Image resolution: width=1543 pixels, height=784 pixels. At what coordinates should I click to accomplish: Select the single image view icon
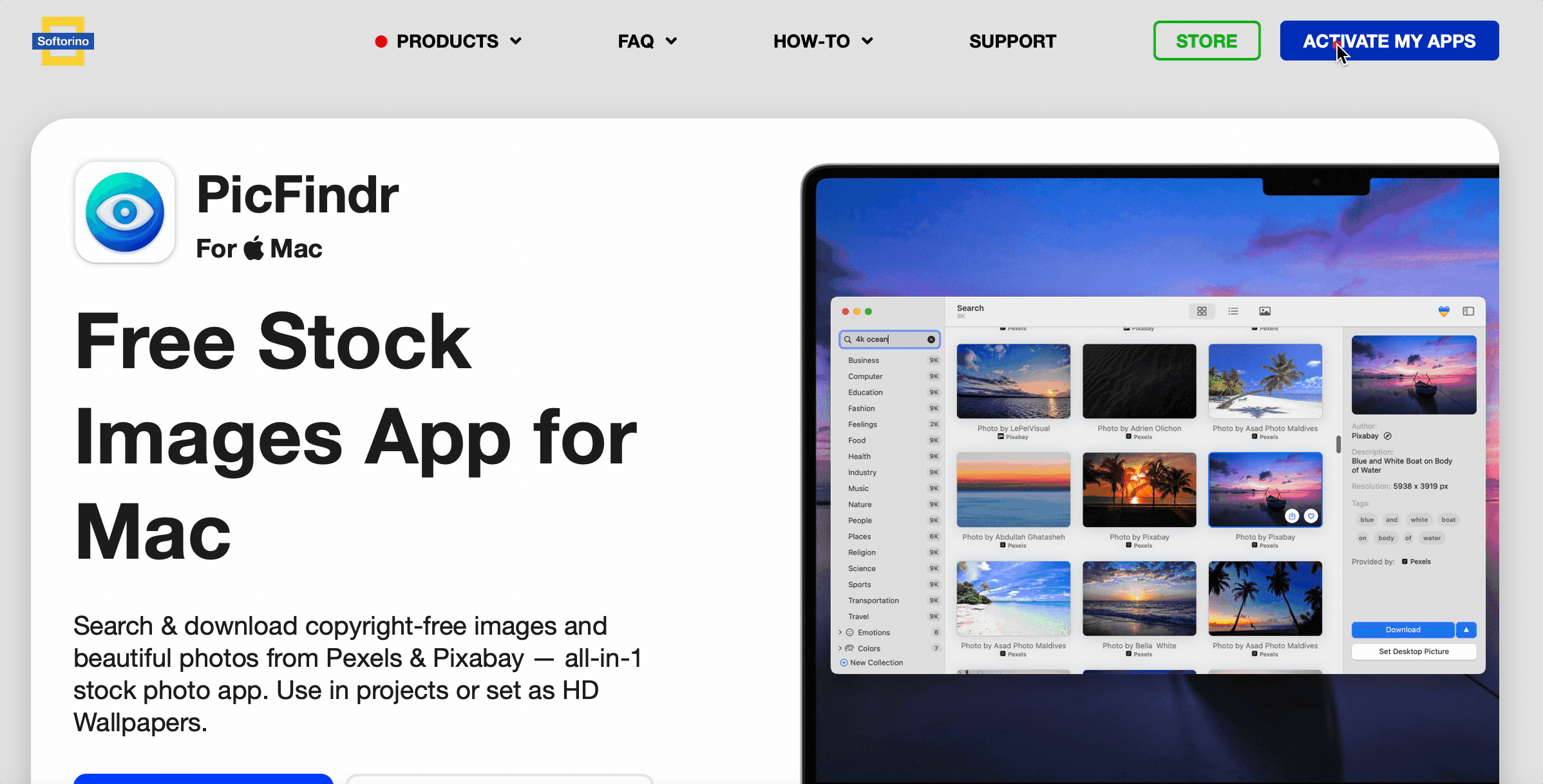coord(1265,312)
